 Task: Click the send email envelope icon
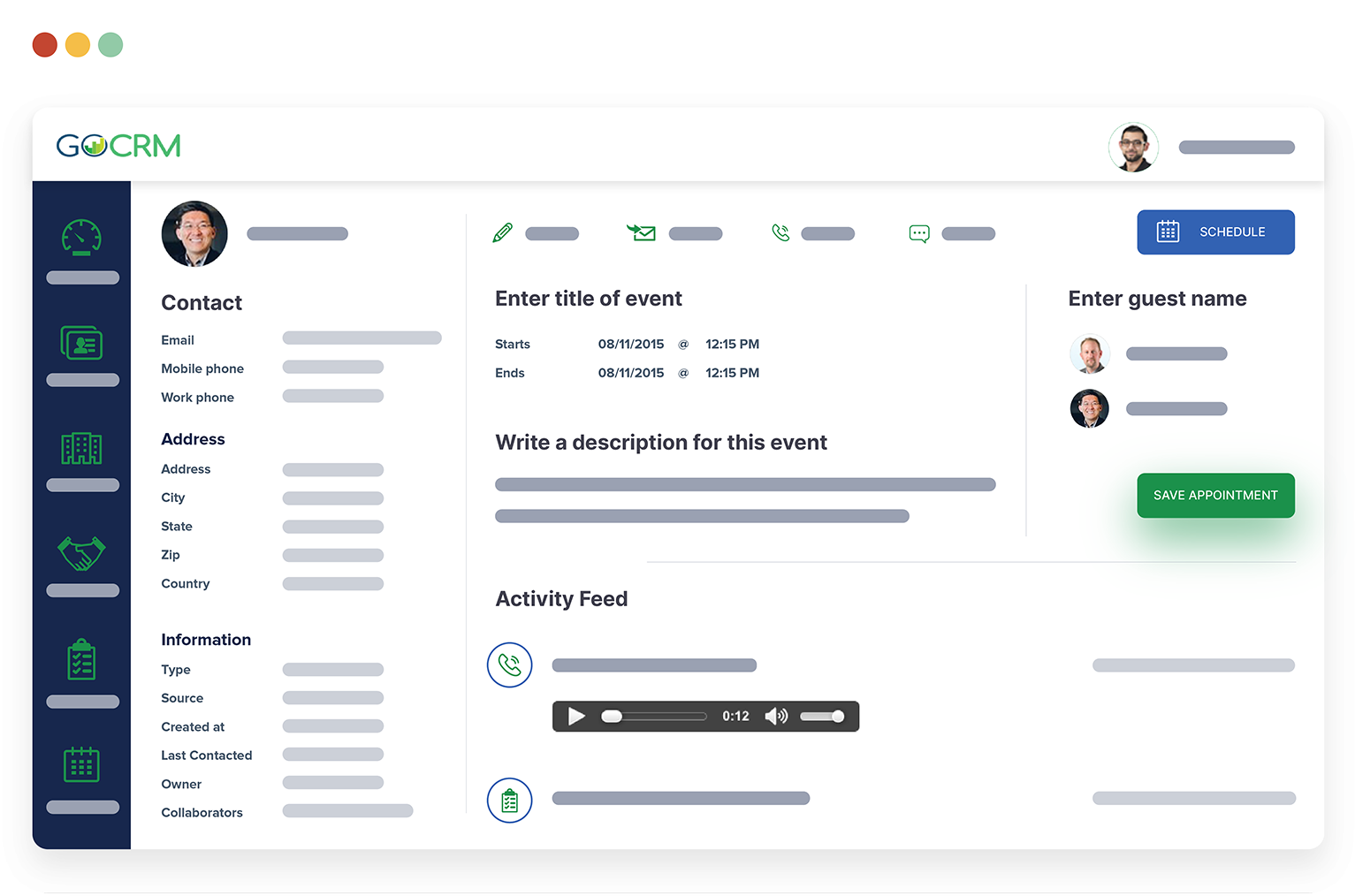642,233
